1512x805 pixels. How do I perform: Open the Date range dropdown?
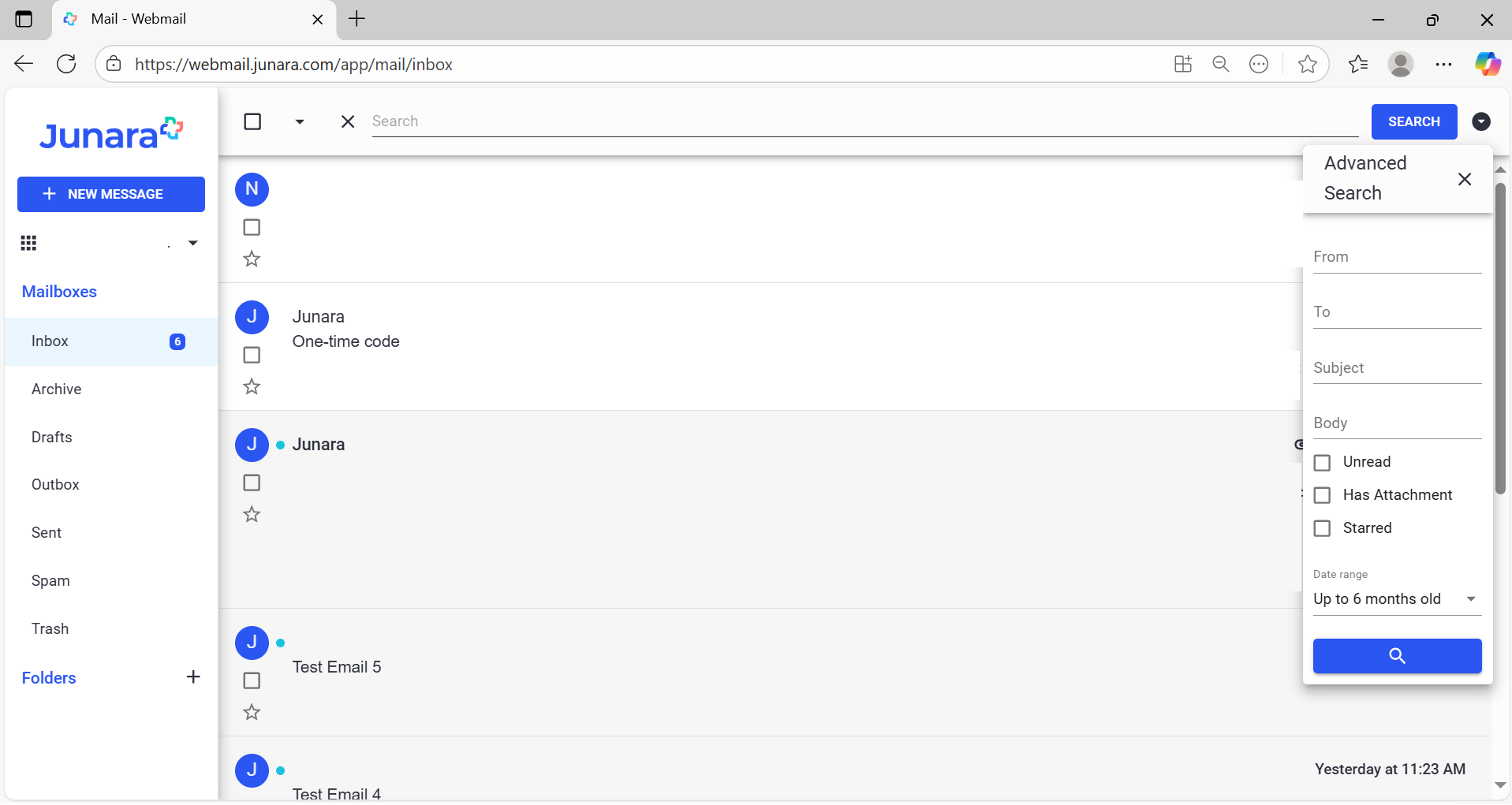point(1397,599)
